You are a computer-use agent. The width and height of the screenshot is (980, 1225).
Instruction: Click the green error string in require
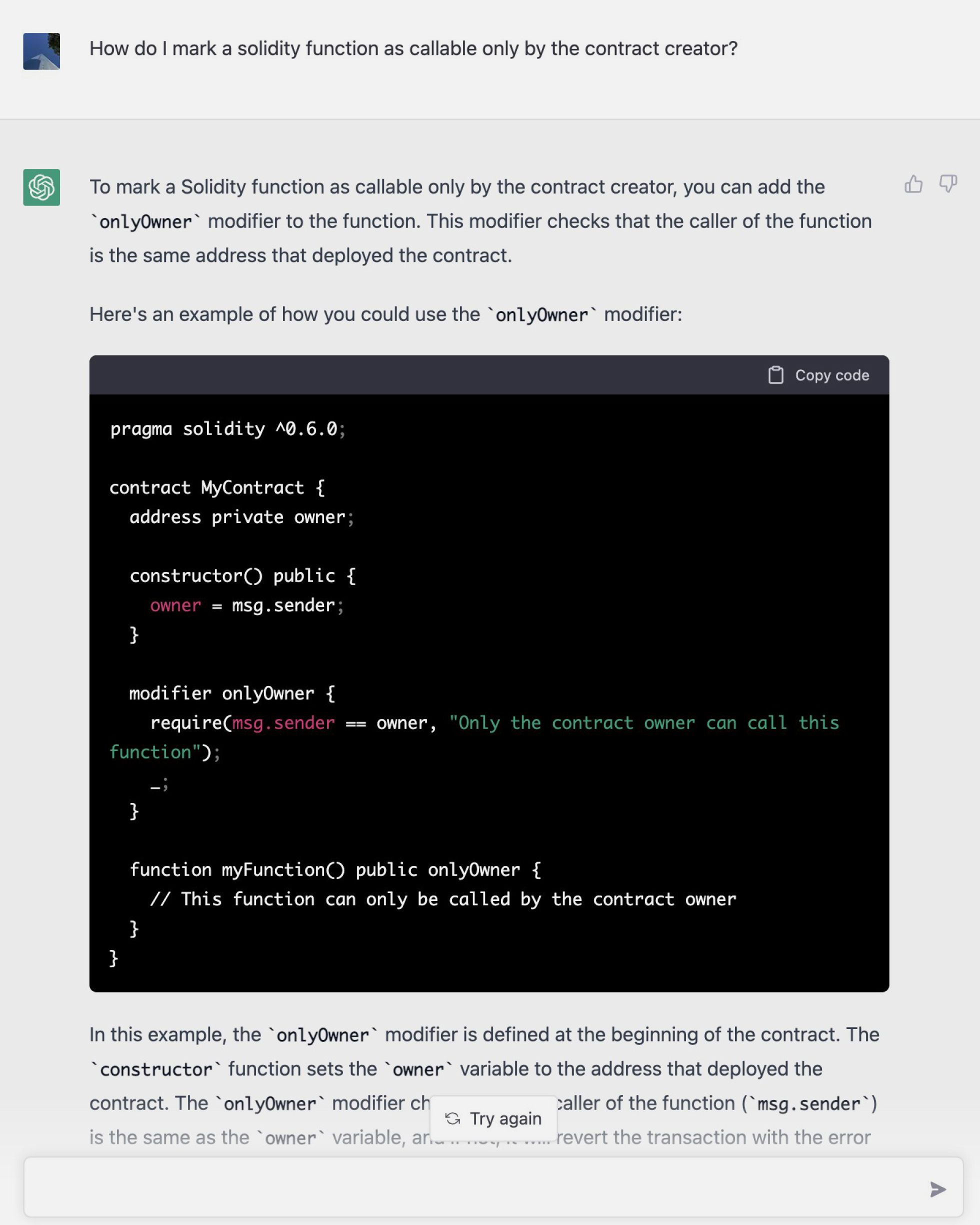[x=643, y=722]
